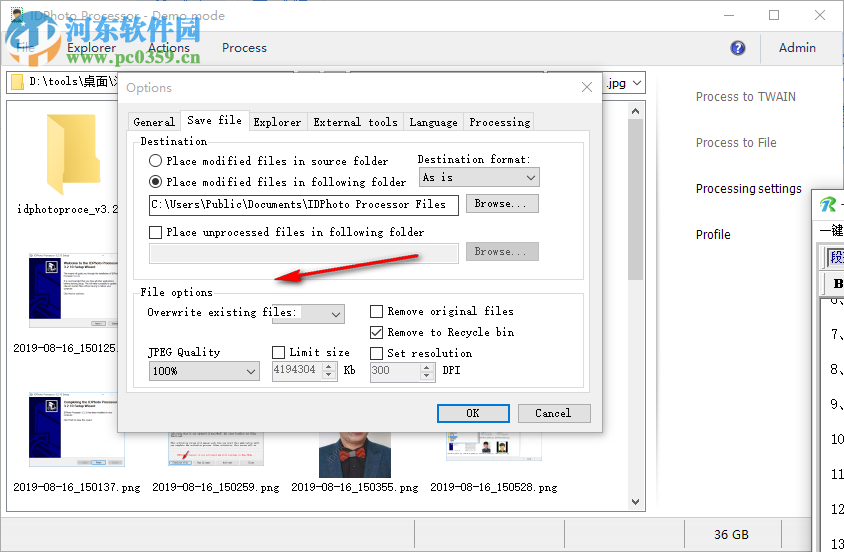
Task: Choose Place modified files in following folder
Action: (x=155, y=182)
